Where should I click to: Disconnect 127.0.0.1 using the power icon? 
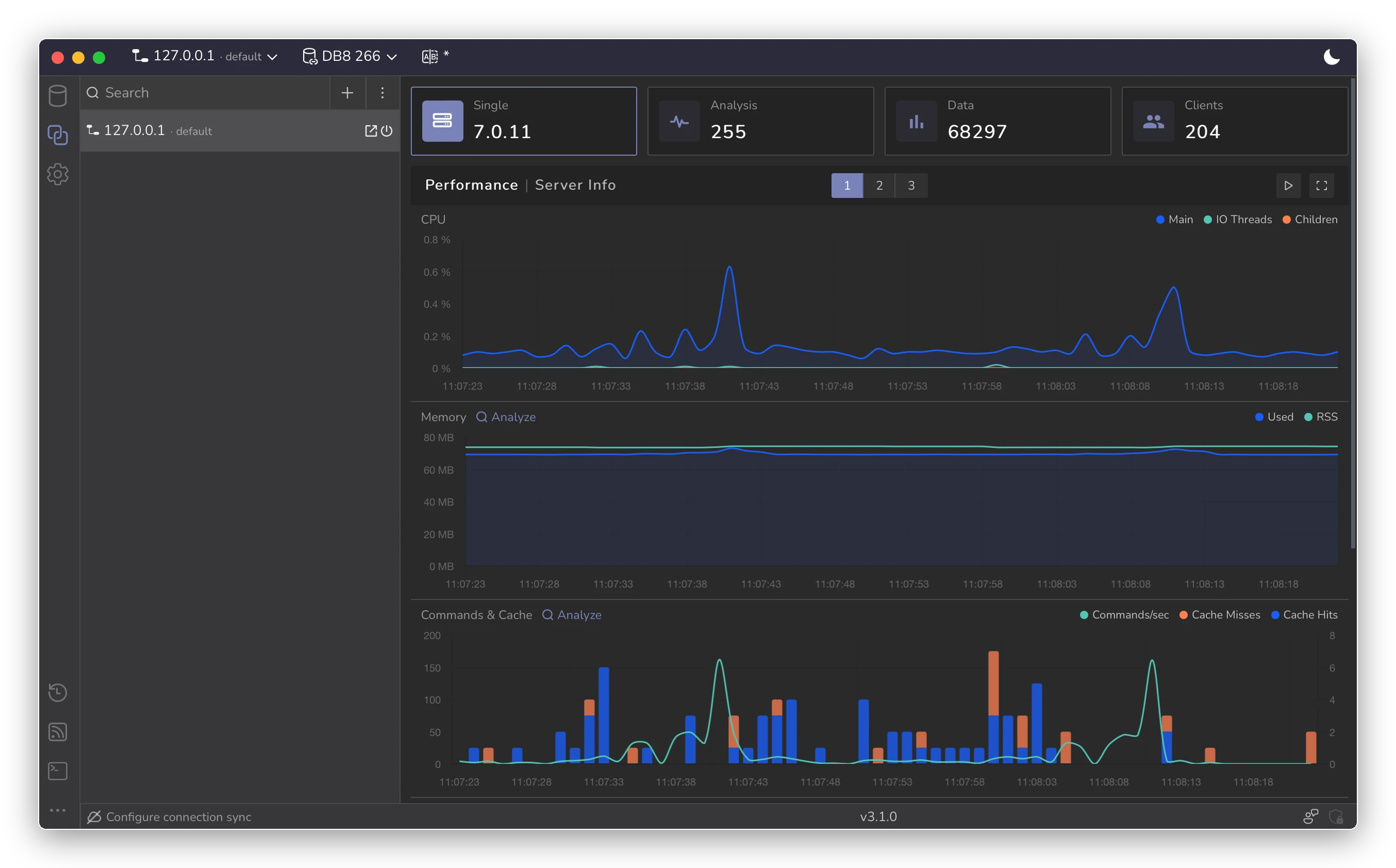(387, 131)
